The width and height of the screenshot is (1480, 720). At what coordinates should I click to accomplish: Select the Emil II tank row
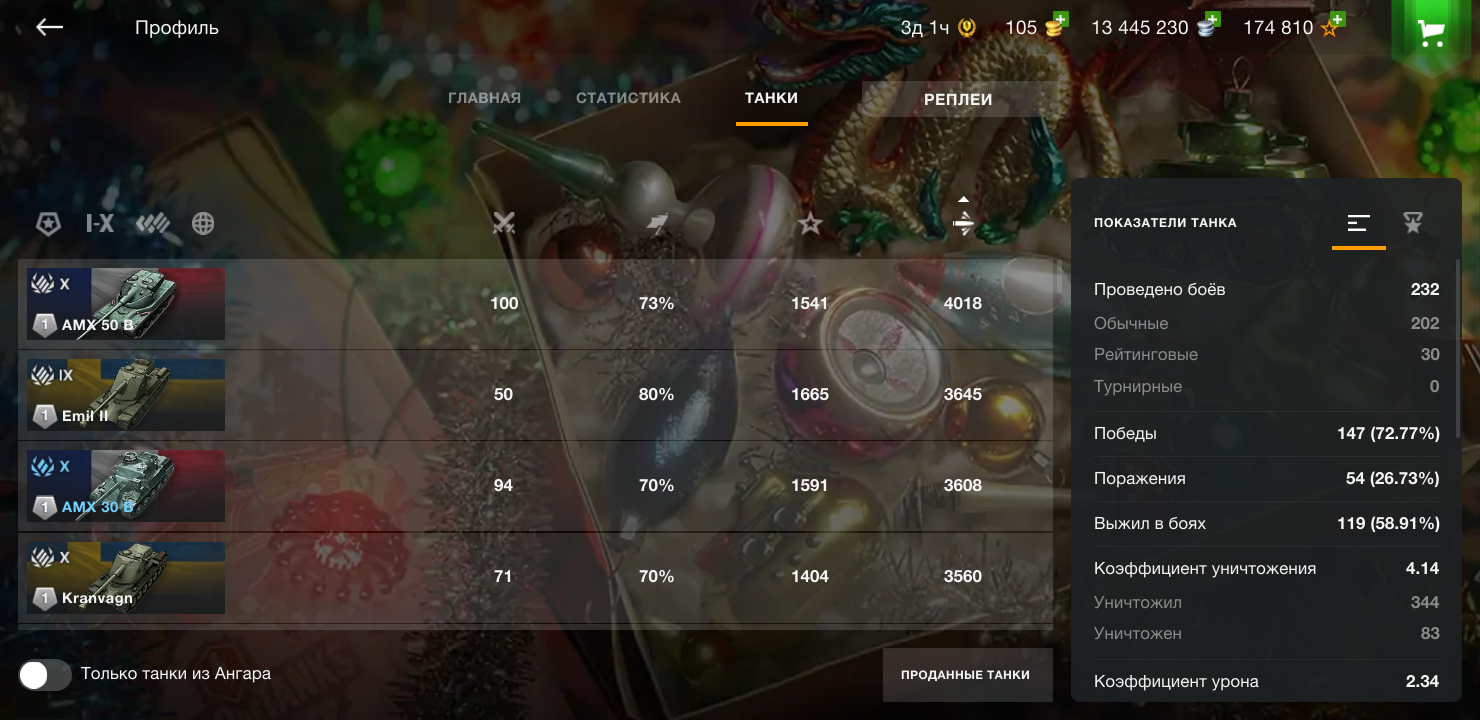(535, 395)
